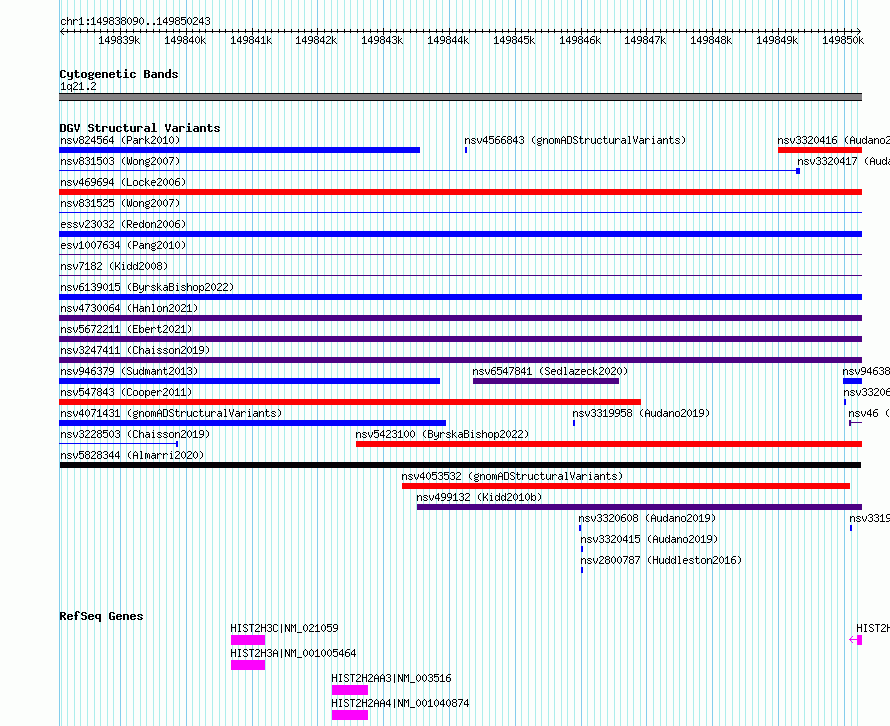Click nsv4071431 (gnomADStructuralVariants) label

[x=171, y=413]
